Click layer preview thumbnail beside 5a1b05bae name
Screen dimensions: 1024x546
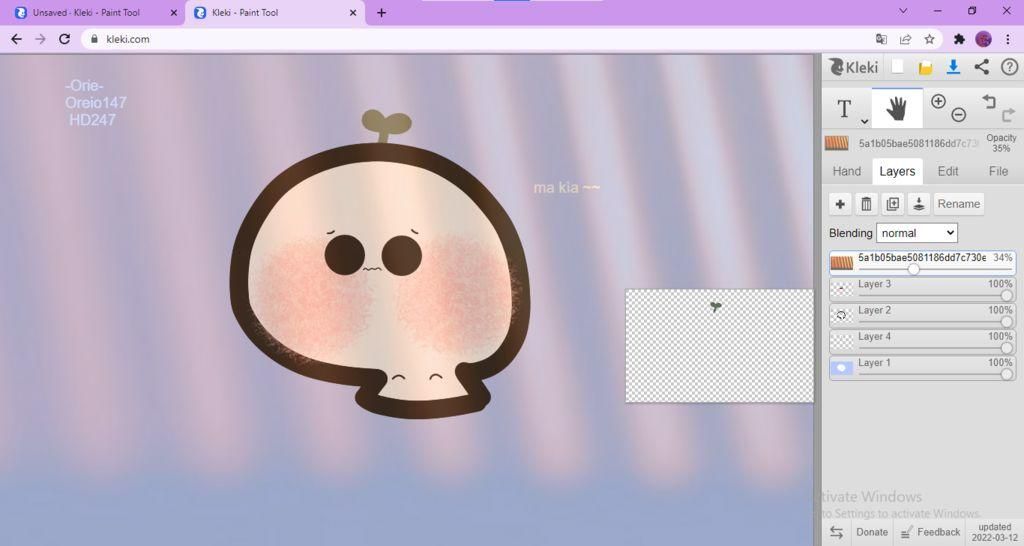[837, 143]
